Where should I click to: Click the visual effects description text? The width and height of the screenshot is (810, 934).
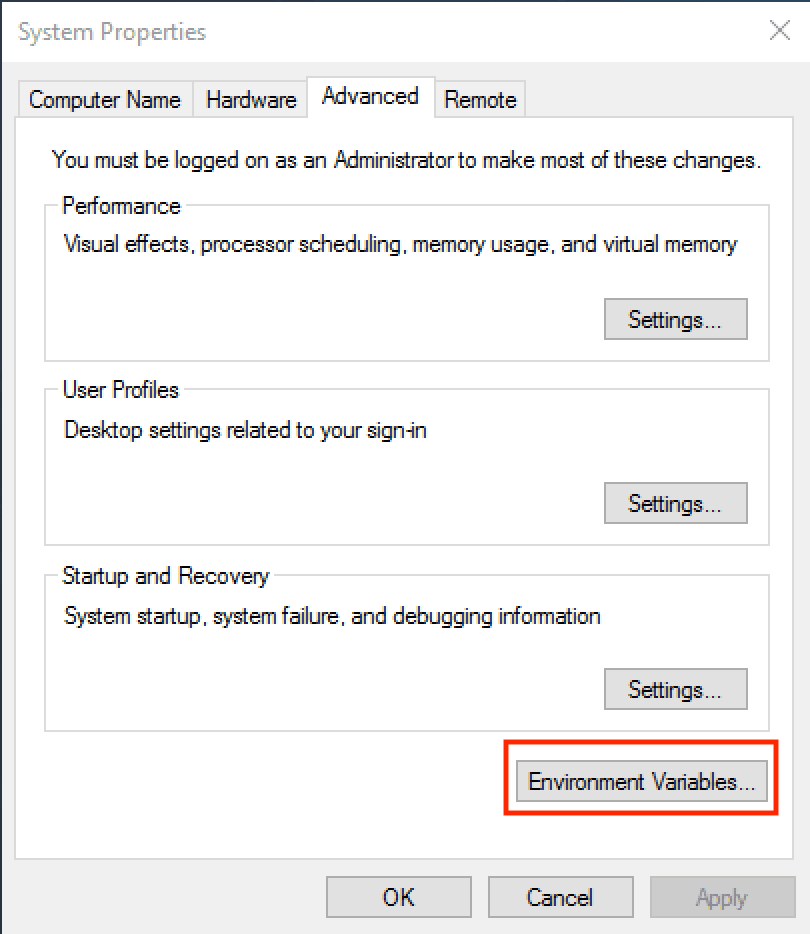[x=400, y=244]
